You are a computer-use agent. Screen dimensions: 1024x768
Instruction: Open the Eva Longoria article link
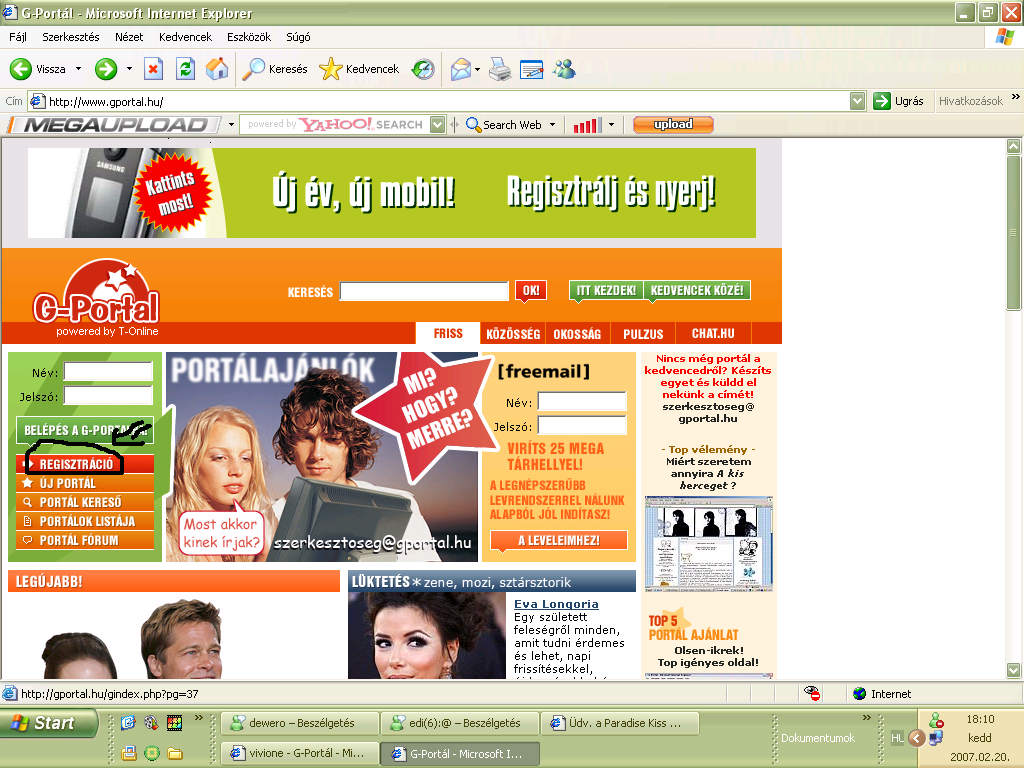(x=556, y=604)
